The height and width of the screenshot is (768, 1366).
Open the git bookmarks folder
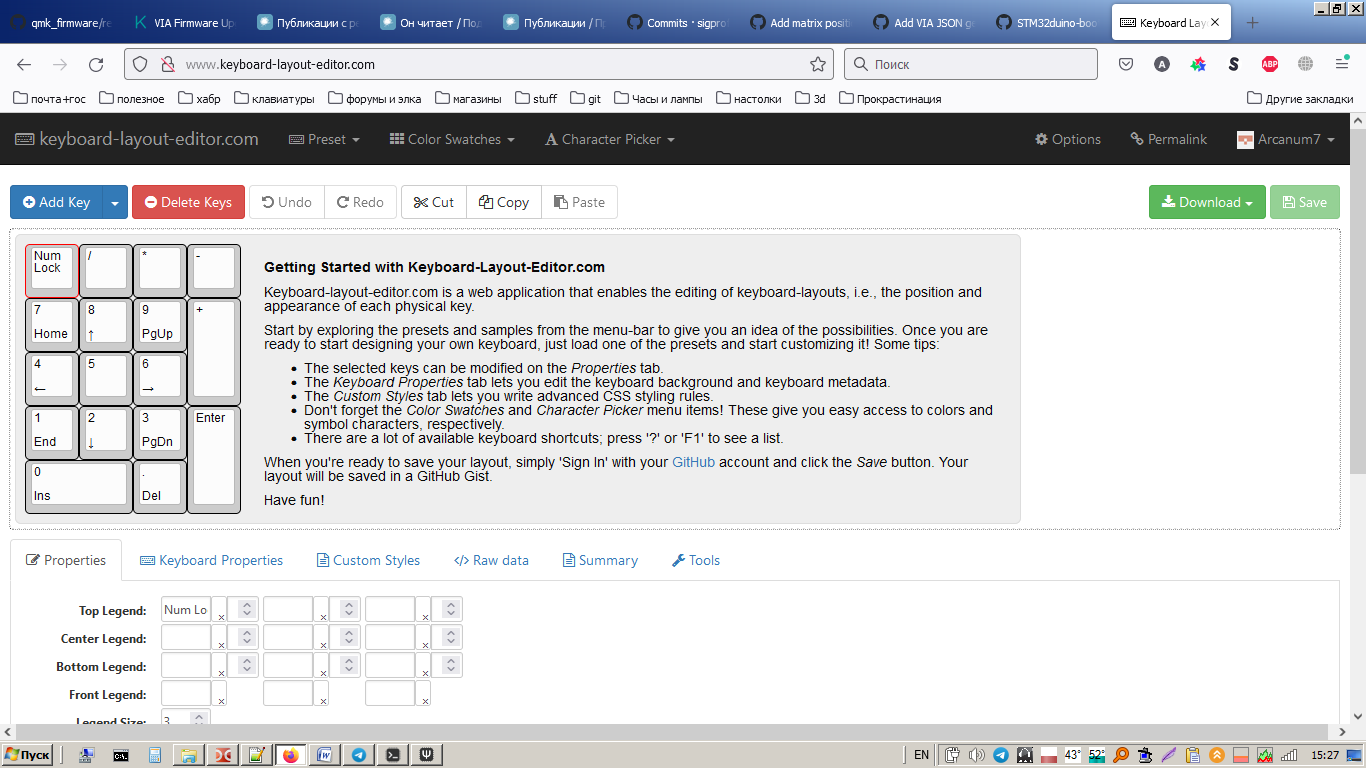(586, 99)
